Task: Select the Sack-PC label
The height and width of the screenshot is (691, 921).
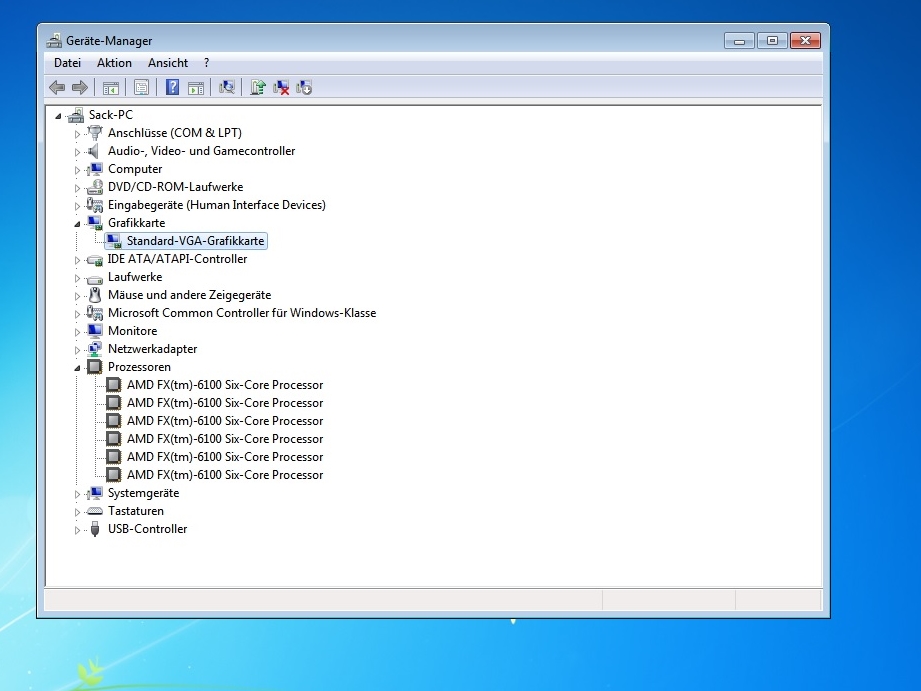Action: click(110, 115)
